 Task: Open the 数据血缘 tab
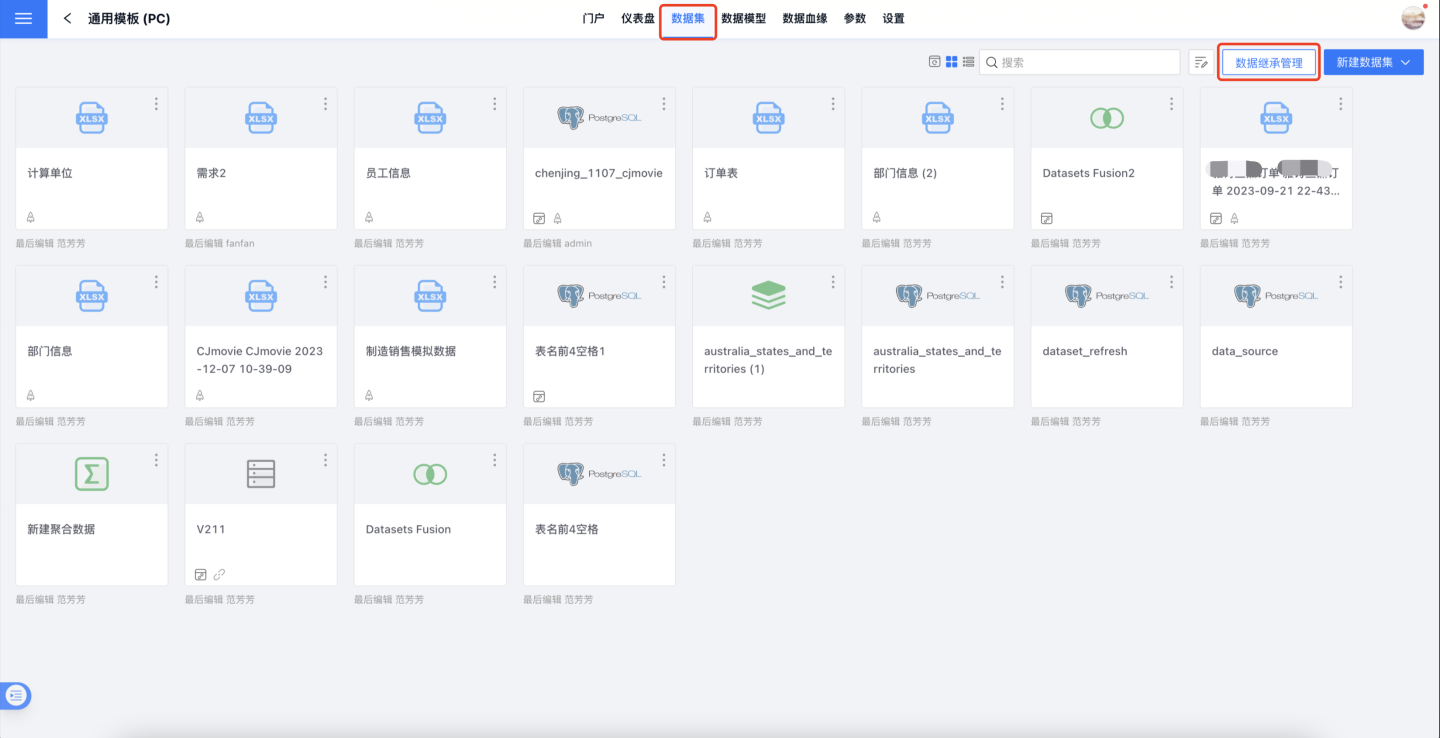805,19
